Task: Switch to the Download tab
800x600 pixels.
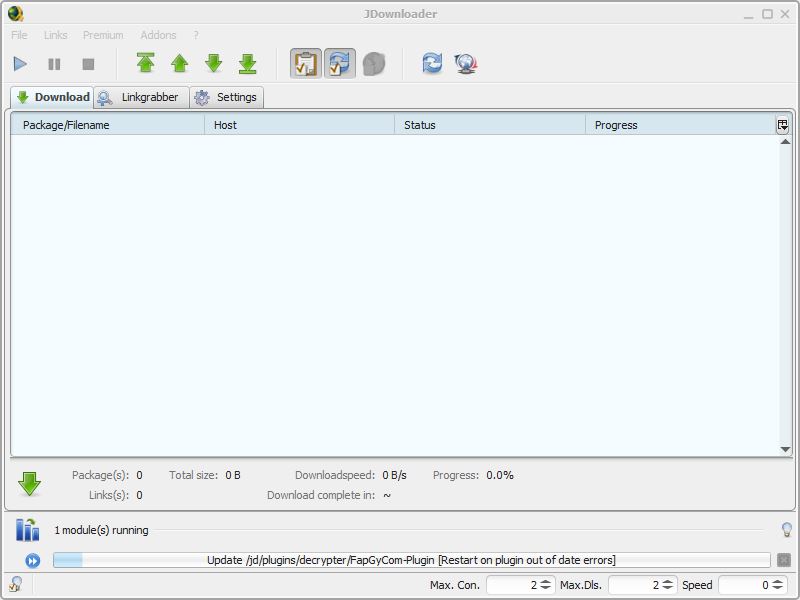Action: [x=53, y=97]
